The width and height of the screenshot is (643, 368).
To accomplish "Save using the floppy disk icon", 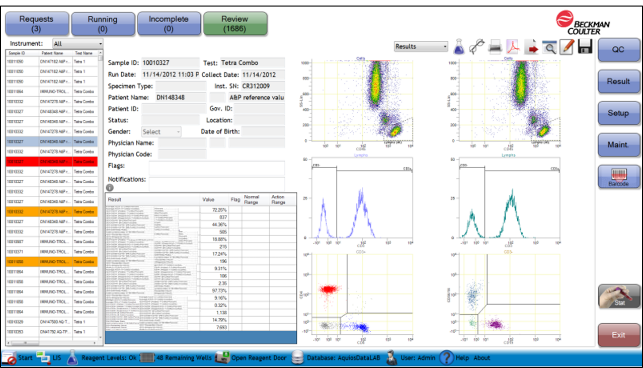I will coord(585,46).
